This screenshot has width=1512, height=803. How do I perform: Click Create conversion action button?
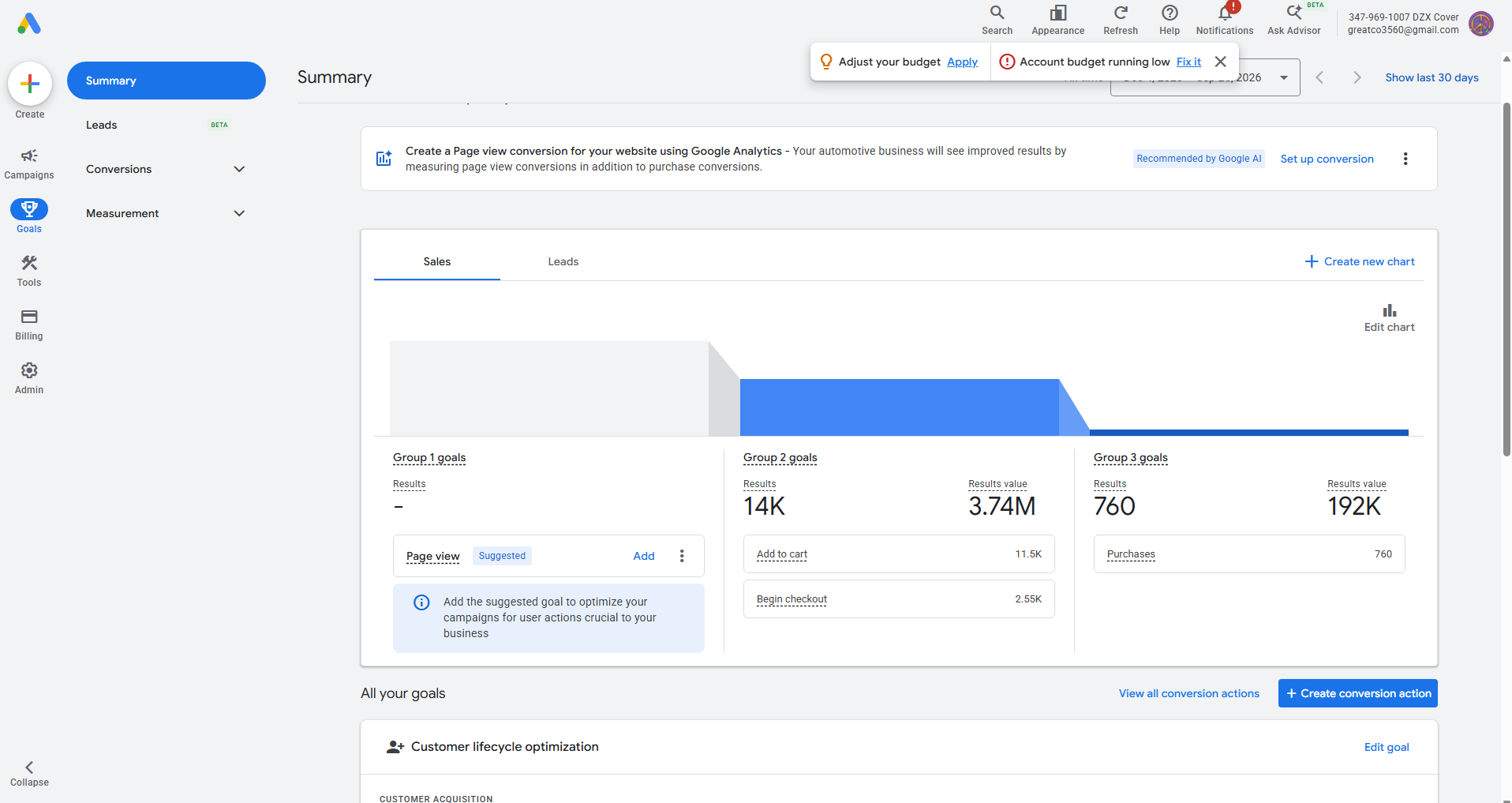click(x=1358, y=693)
